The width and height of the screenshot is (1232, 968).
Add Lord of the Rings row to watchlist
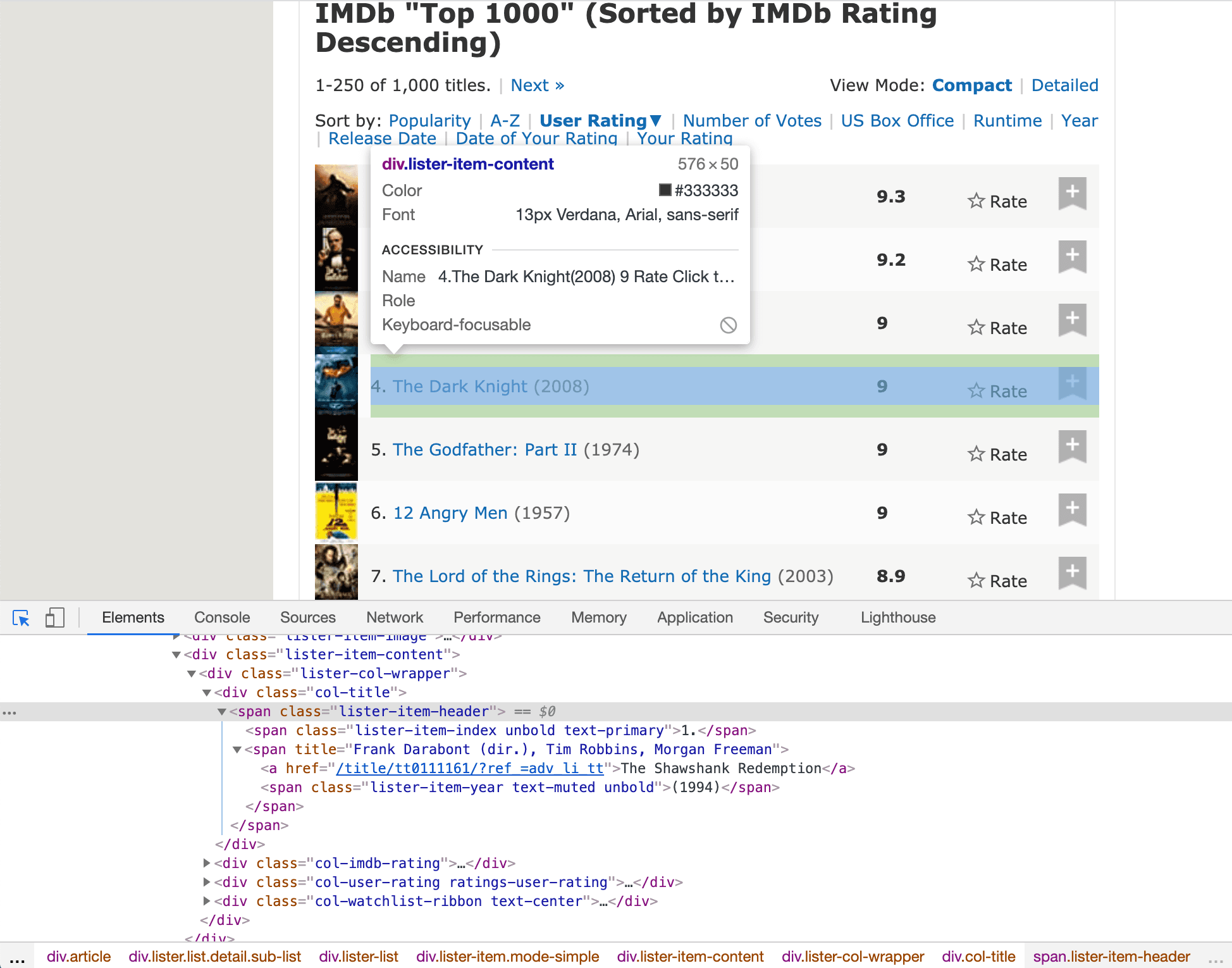(x=1073, y=573)
